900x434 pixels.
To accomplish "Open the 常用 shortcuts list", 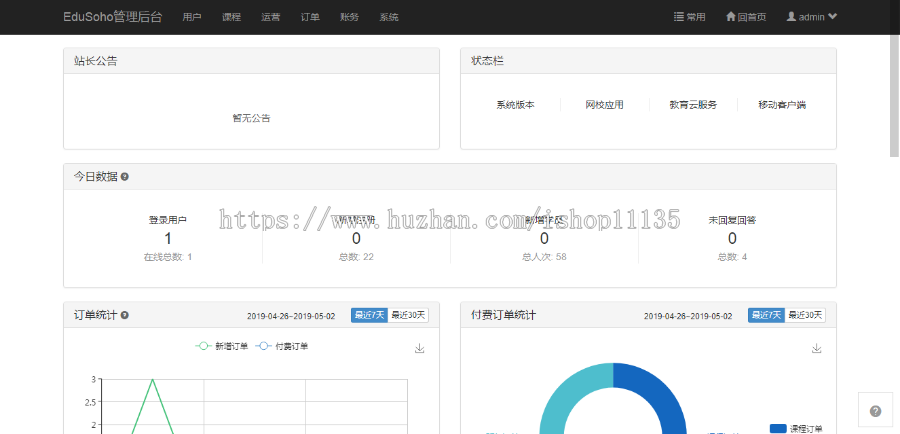I will click(x=689, y=17).
